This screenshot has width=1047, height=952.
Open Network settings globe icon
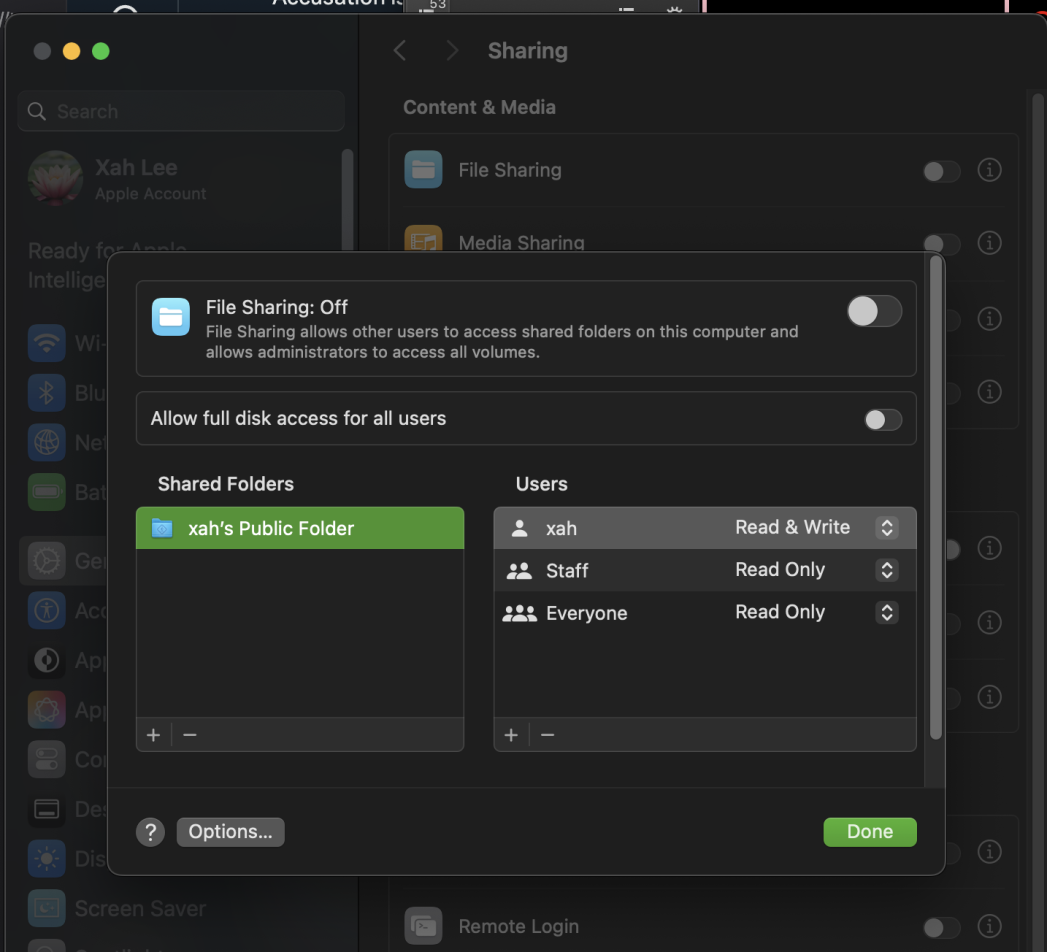47,442
